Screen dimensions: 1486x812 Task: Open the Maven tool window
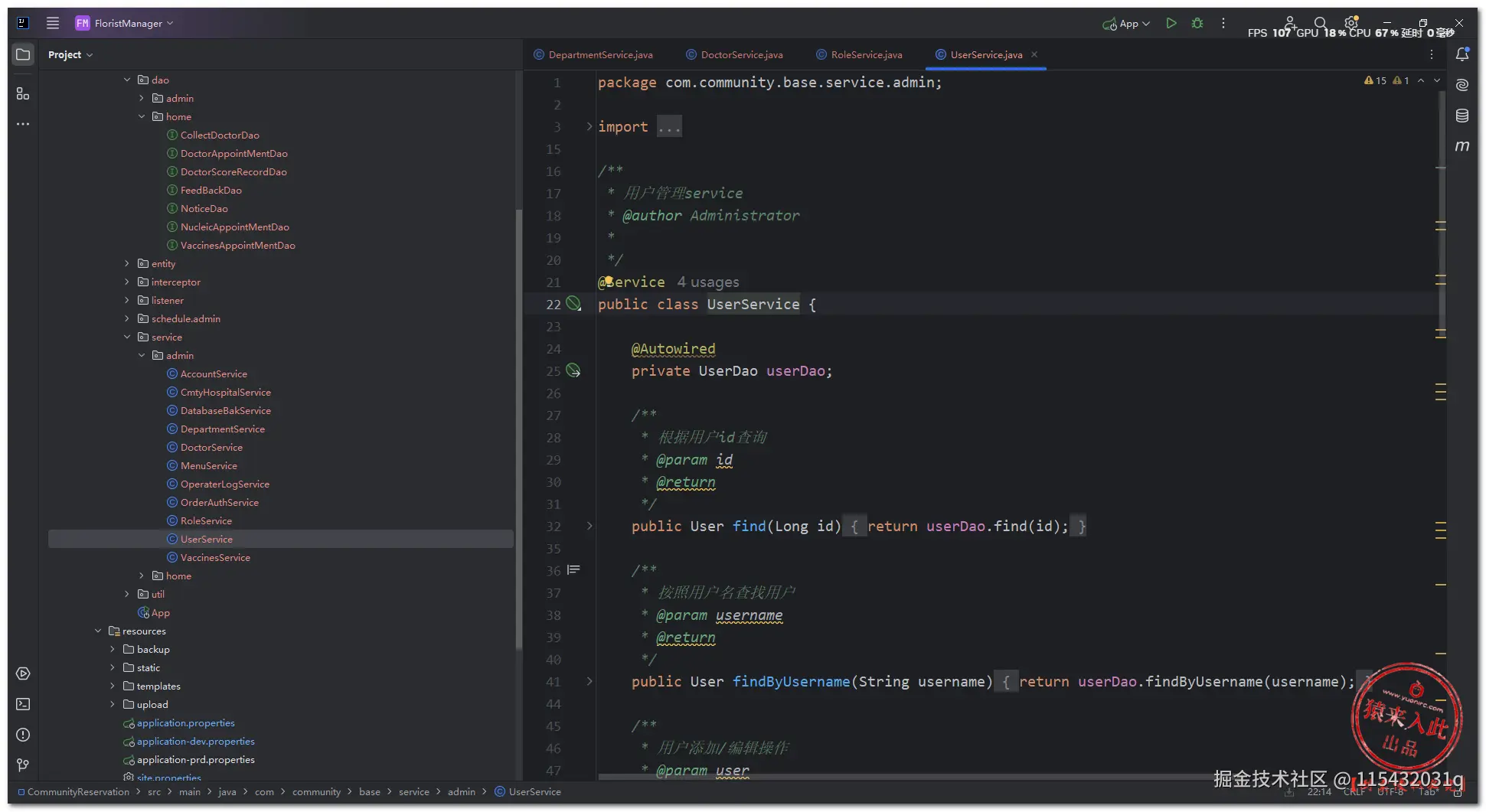(1462, 145)
